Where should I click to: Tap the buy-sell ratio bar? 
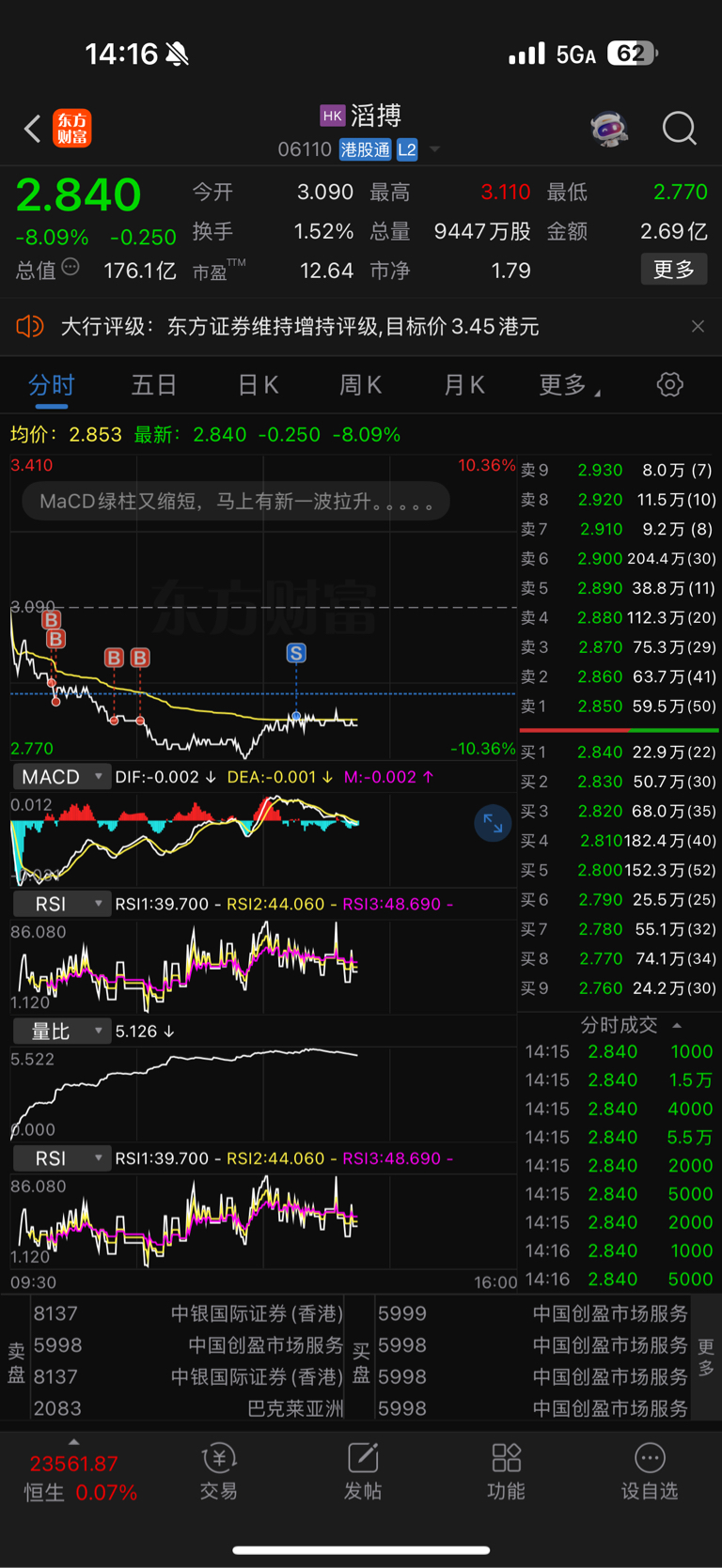tap(619, 729)
